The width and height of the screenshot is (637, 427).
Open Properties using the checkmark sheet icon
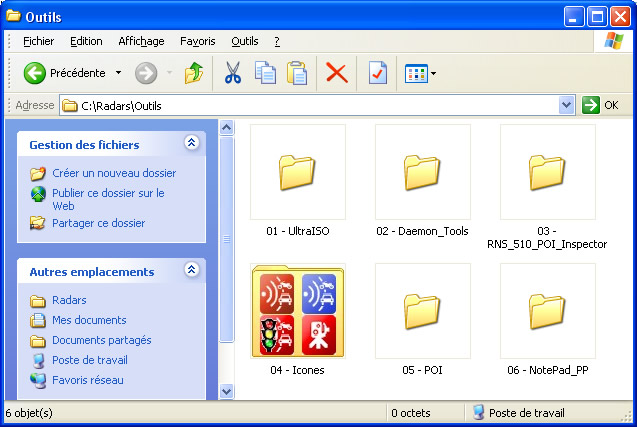coord(378,73)
